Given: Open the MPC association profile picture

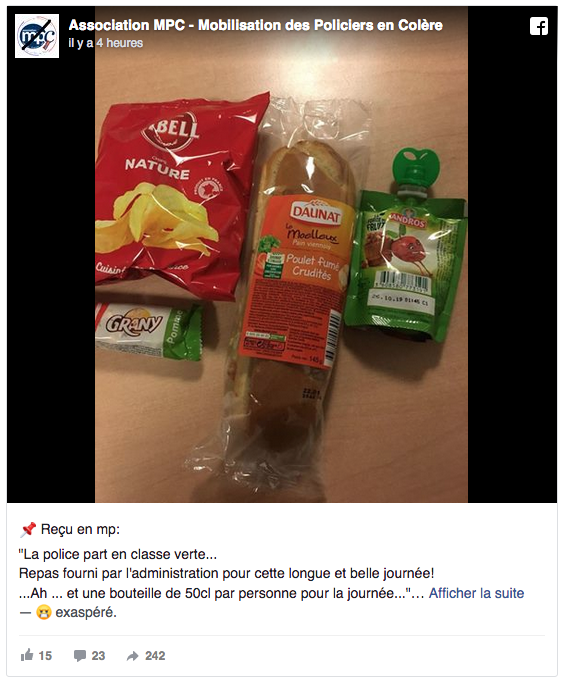Looking at the screenshot, I should coord(37,36).
